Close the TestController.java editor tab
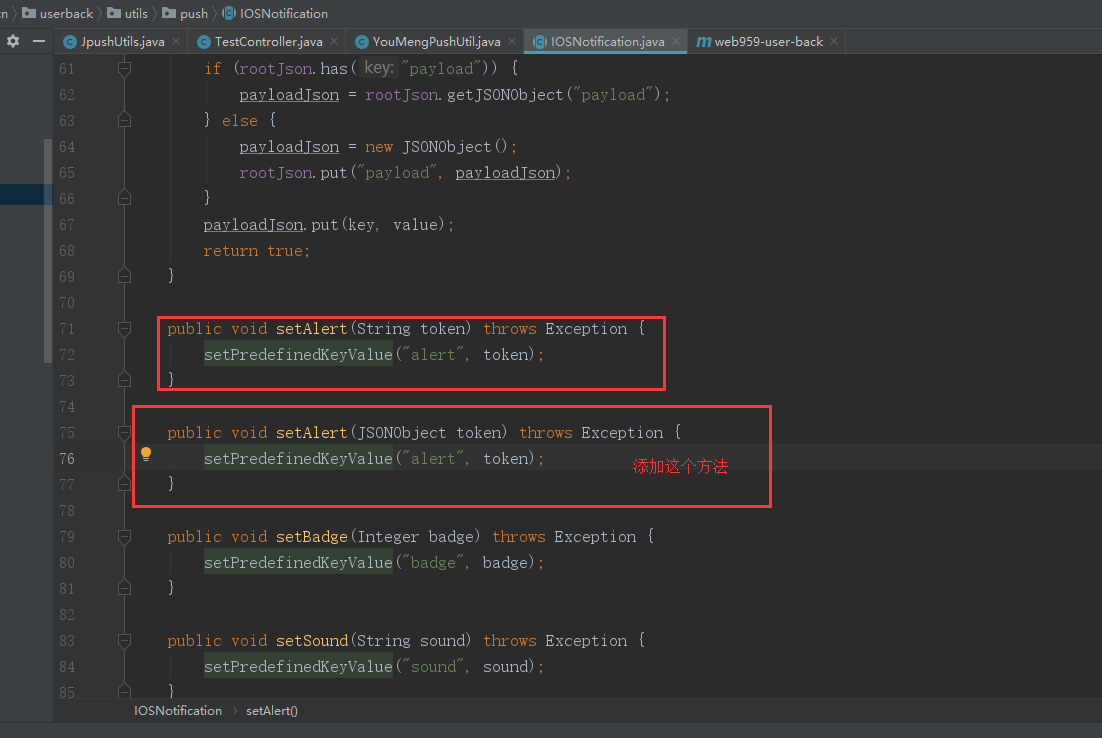Screen dimensions: 1102x738 tap(334, 41)
